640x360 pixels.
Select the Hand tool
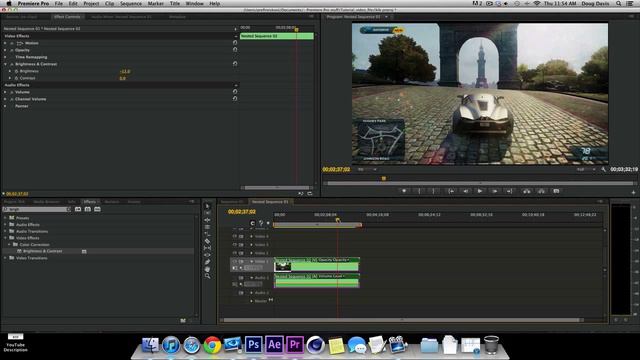pyautogui.click(x=207, y=269)
